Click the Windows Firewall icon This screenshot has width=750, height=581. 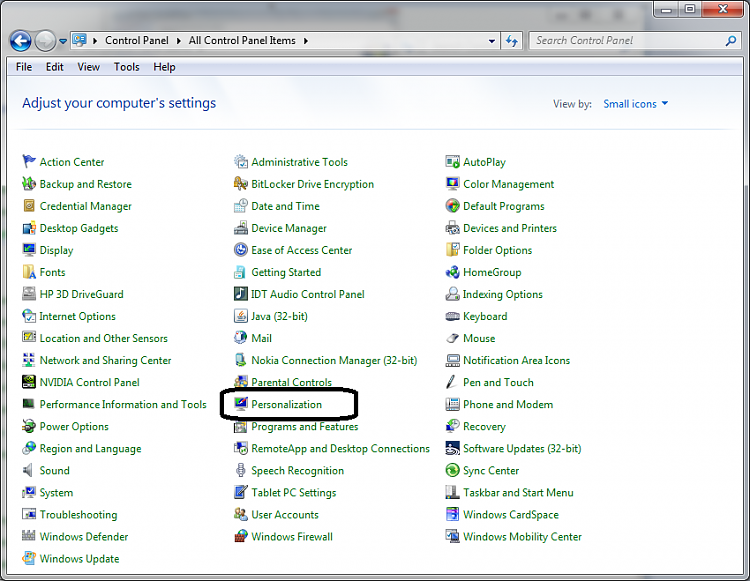tap(241, 536)
